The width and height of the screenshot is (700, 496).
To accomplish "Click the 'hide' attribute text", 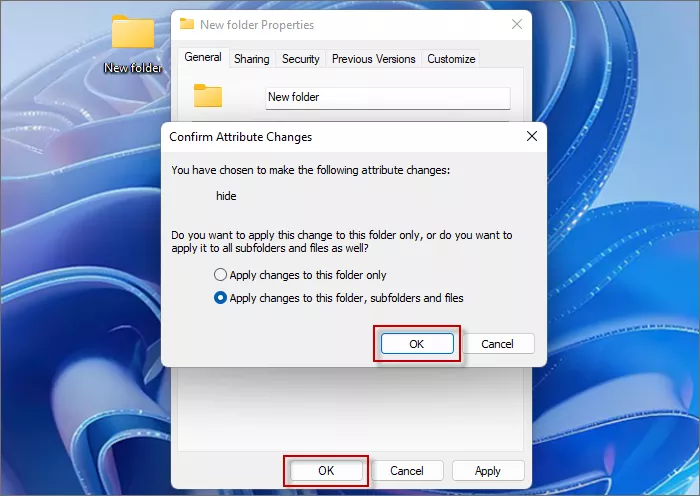I will (x=226, y=196).
